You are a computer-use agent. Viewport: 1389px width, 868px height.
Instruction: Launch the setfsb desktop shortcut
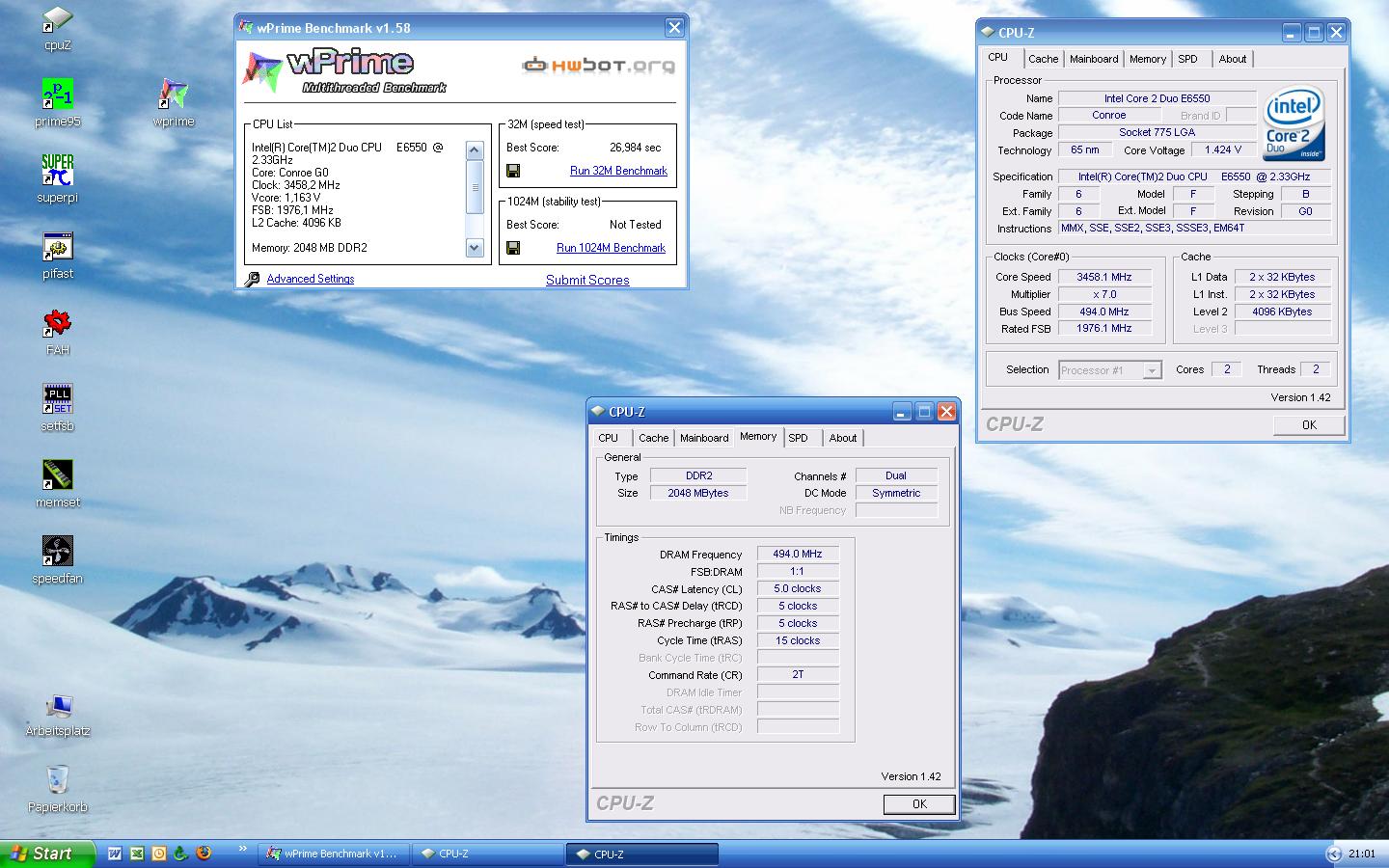pyautogui.click(x=58, y=408)
